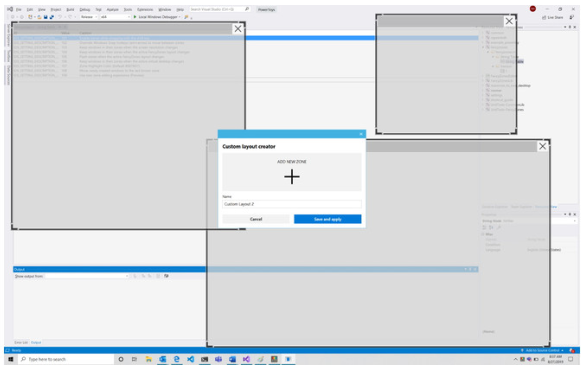Click the Live Share button
585x370 pixels.
553,17
